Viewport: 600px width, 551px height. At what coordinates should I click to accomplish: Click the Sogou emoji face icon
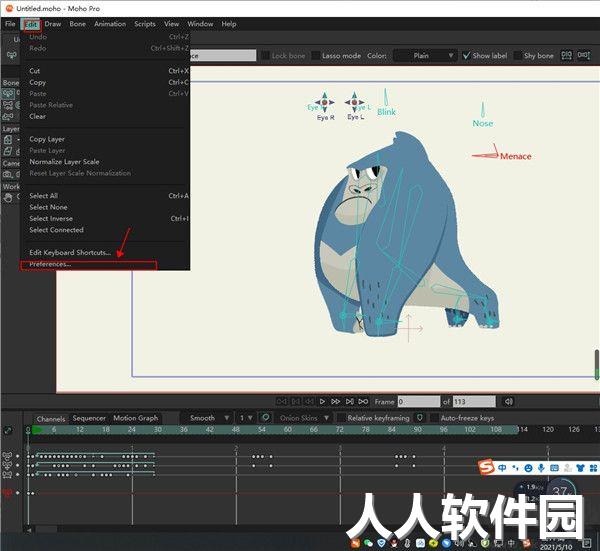click(x=528, y=468)
